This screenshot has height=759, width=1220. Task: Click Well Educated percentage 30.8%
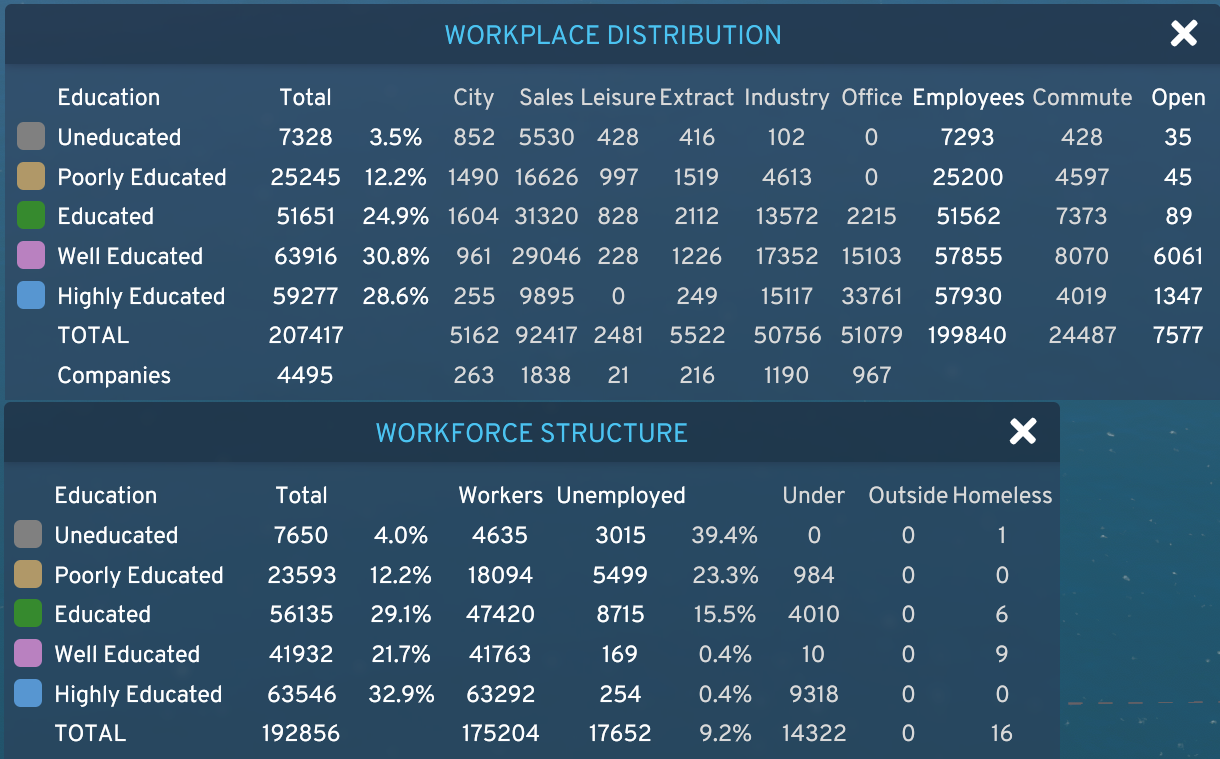[396, 256]
